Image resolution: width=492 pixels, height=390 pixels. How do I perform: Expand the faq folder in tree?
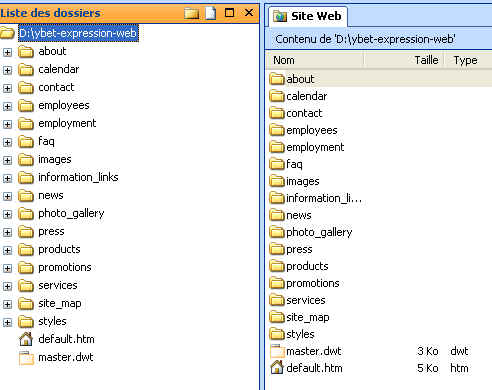[7, 142]
